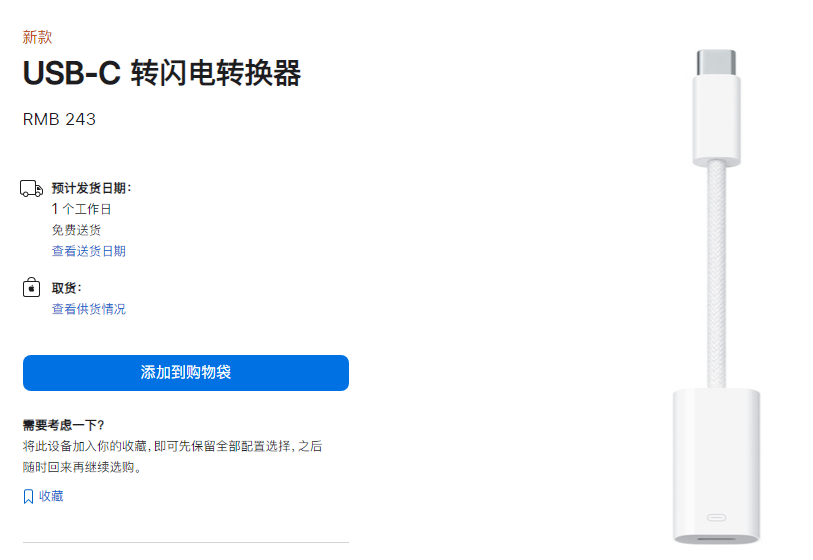Click the 1 个工作日 delivery estimate
This screenshot has width=813, height=560.
[81, 209]
